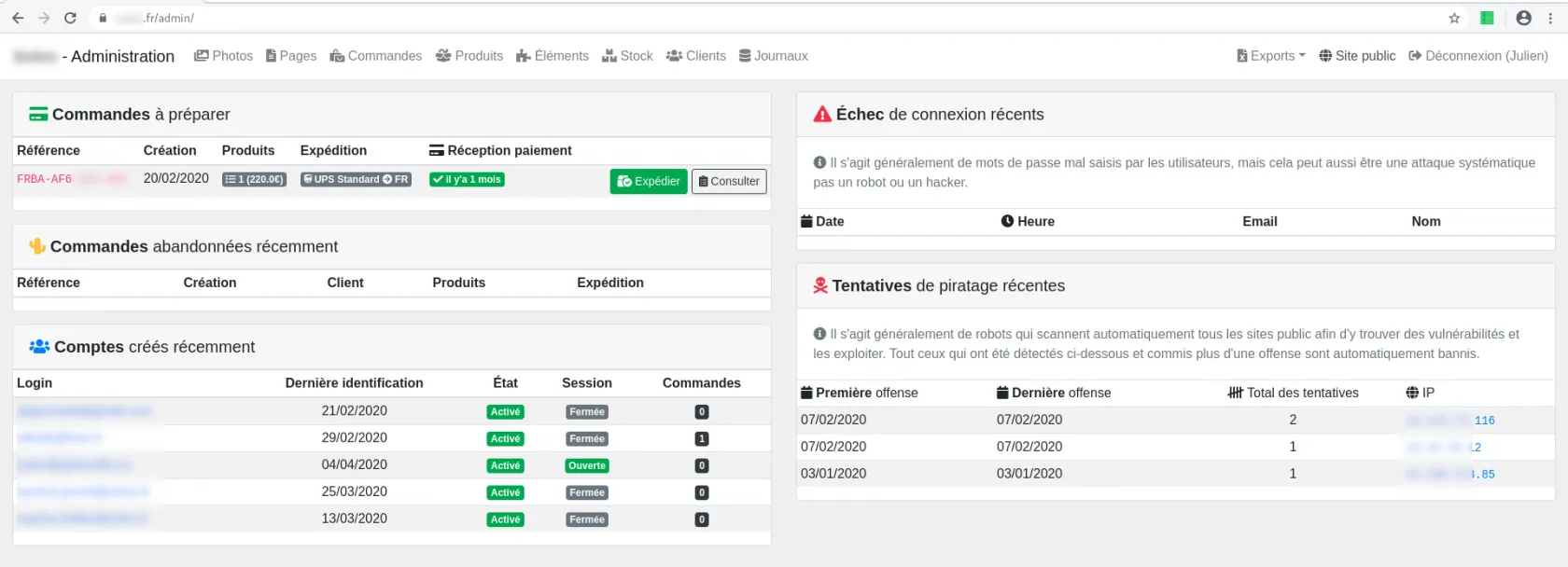The width and height of the screenshot is (1568, 567).
Task: Open the Chrome three-dot menu
Action: point(1550,18)
